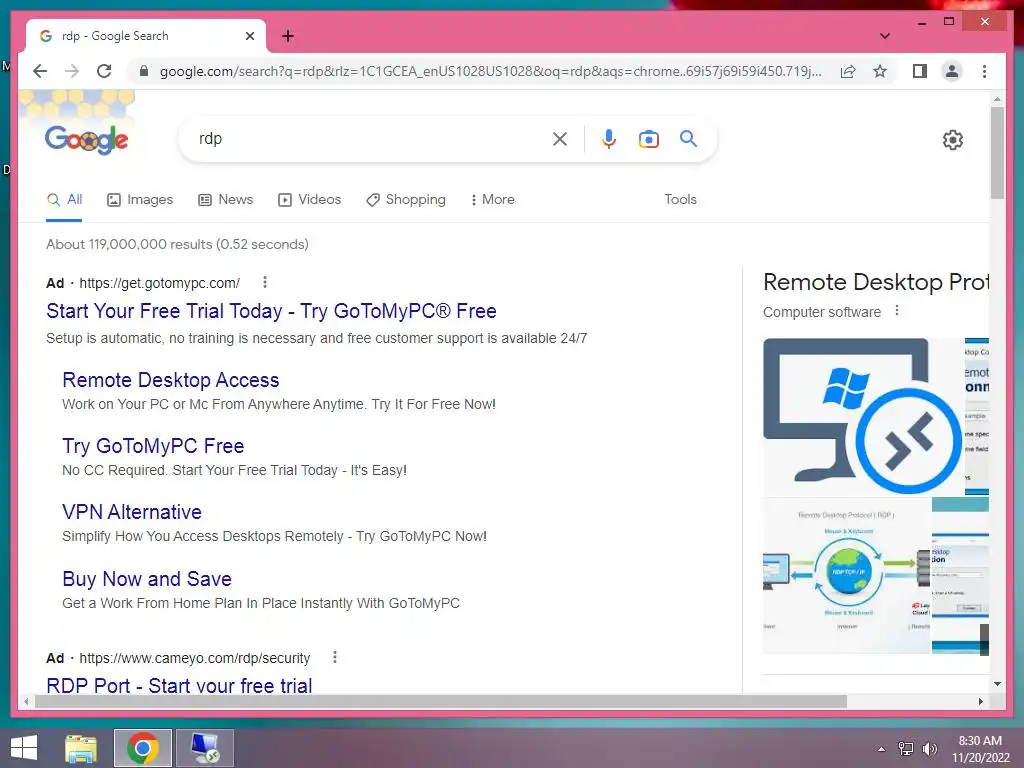Click the forward navigation arrow

pyautogui.click(x=72, y=71)
